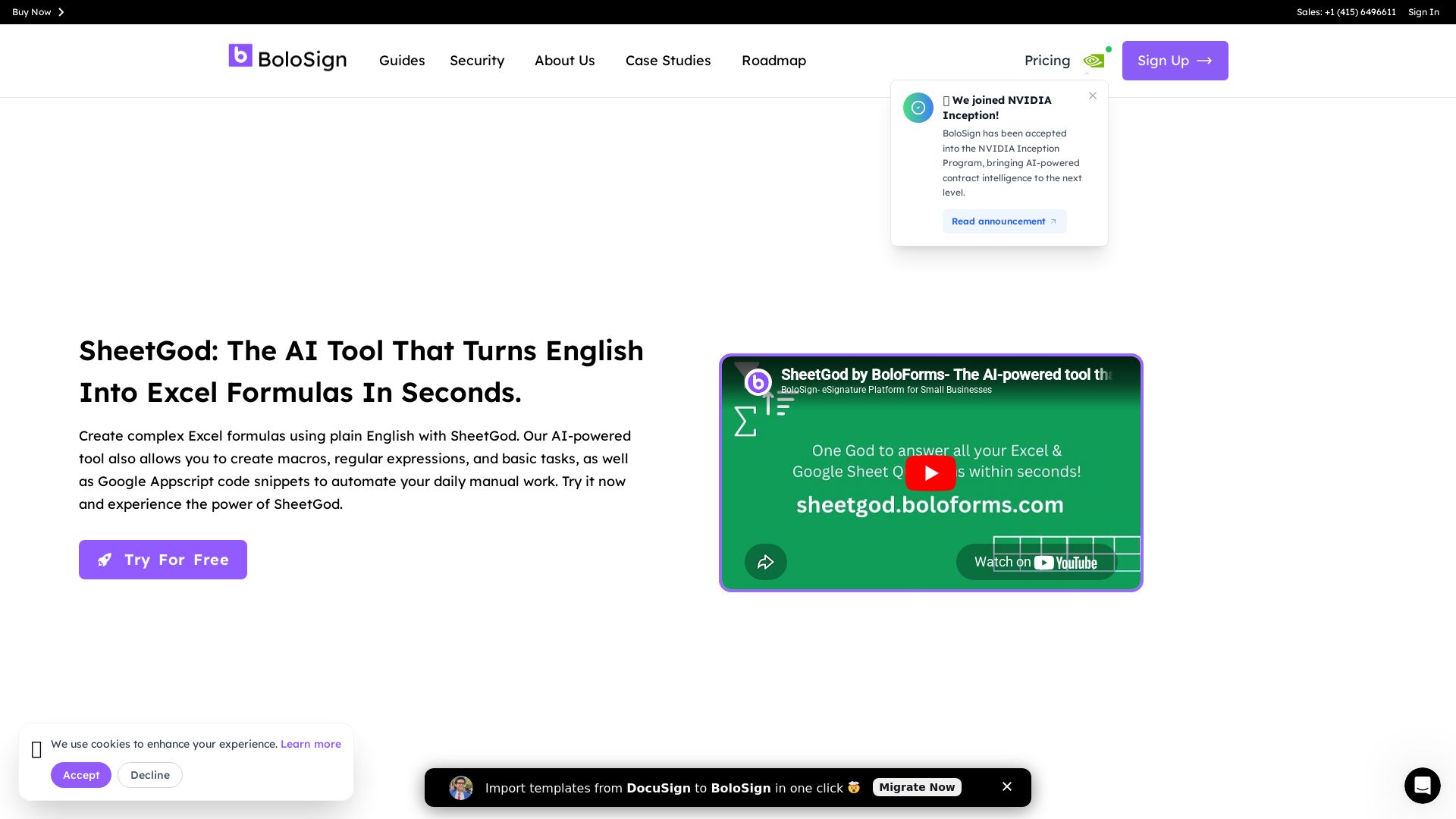Play the SheetGod YouTube video

click(930, 473)
